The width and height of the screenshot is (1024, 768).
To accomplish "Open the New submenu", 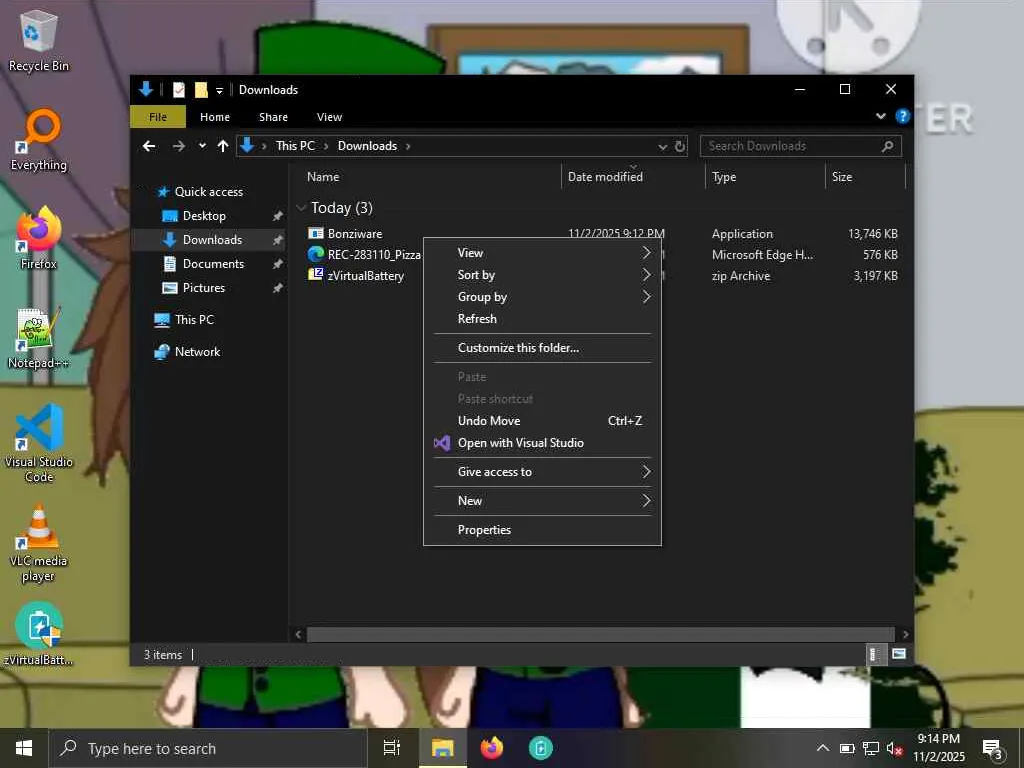I will [x=542, y=501].
